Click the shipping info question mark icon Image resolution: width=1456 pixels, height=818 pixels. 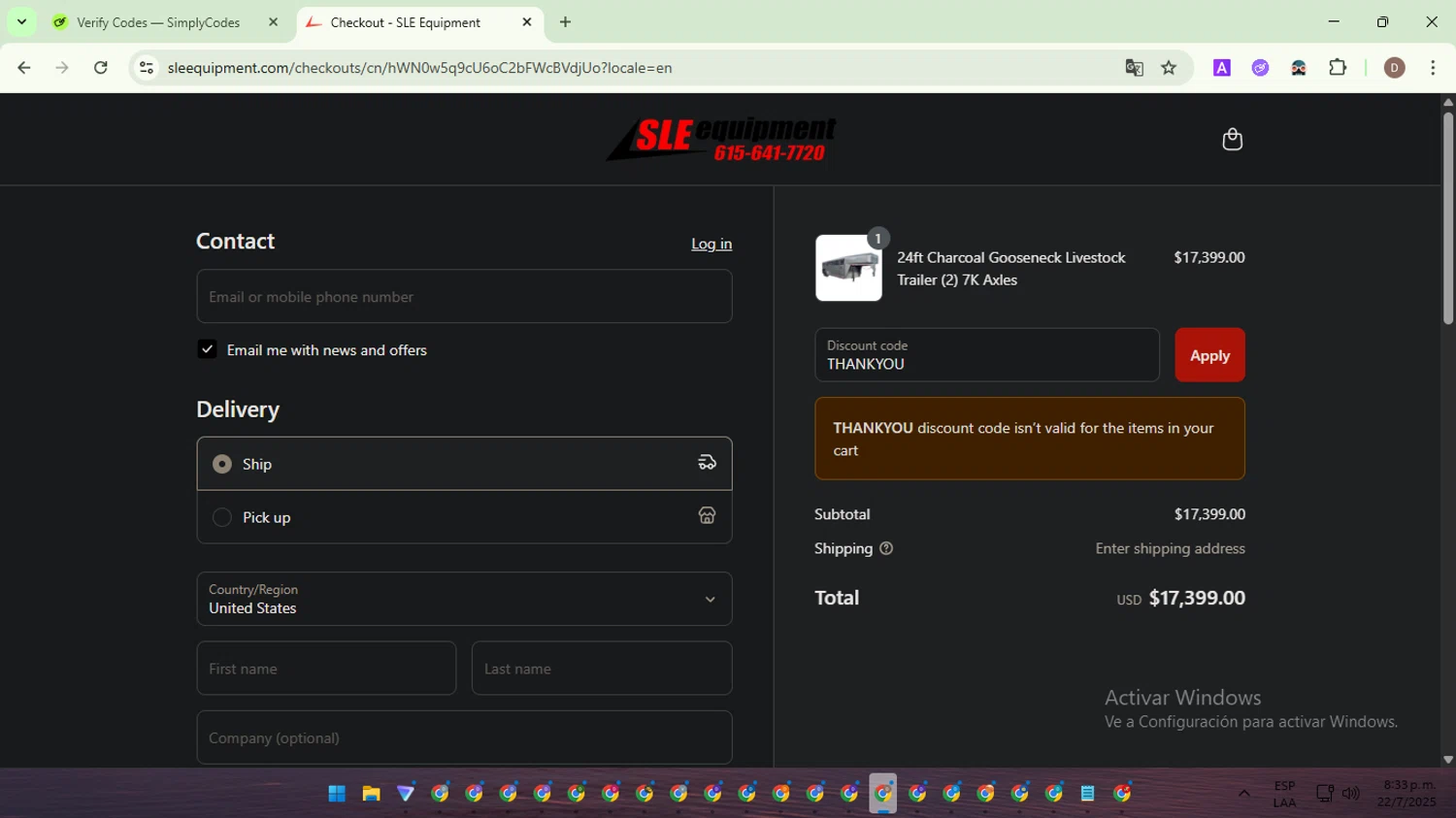click(x=885, y=548)
